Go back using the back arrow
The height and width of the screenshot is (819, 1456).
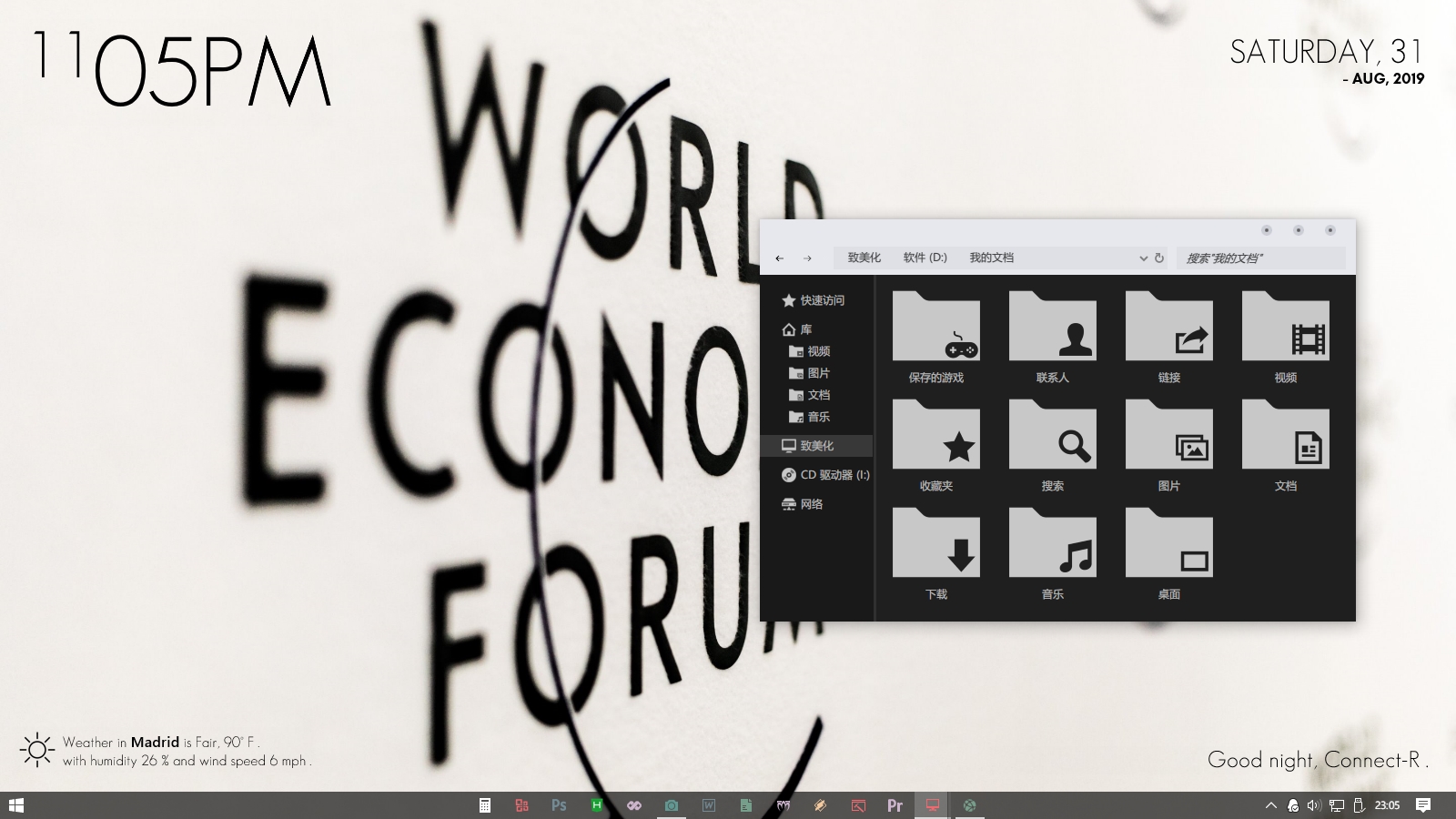[x=780, y=258]
